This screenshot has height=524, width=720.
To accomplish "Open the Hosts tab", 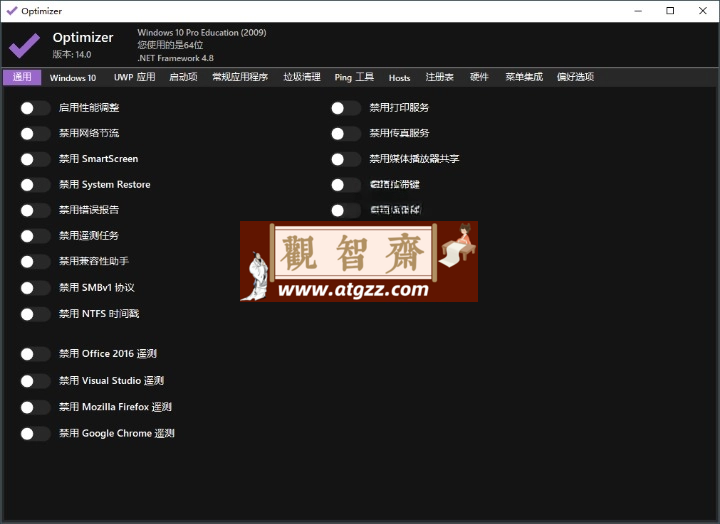I will pyautogui.click(x=399, y=78).
